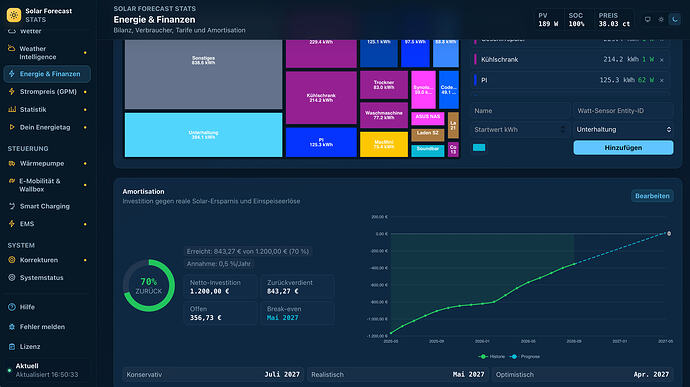Viewport: 690px width, 387px height.
Task: Open the Weather Intelligence menu entry
Action: point(47,53)
